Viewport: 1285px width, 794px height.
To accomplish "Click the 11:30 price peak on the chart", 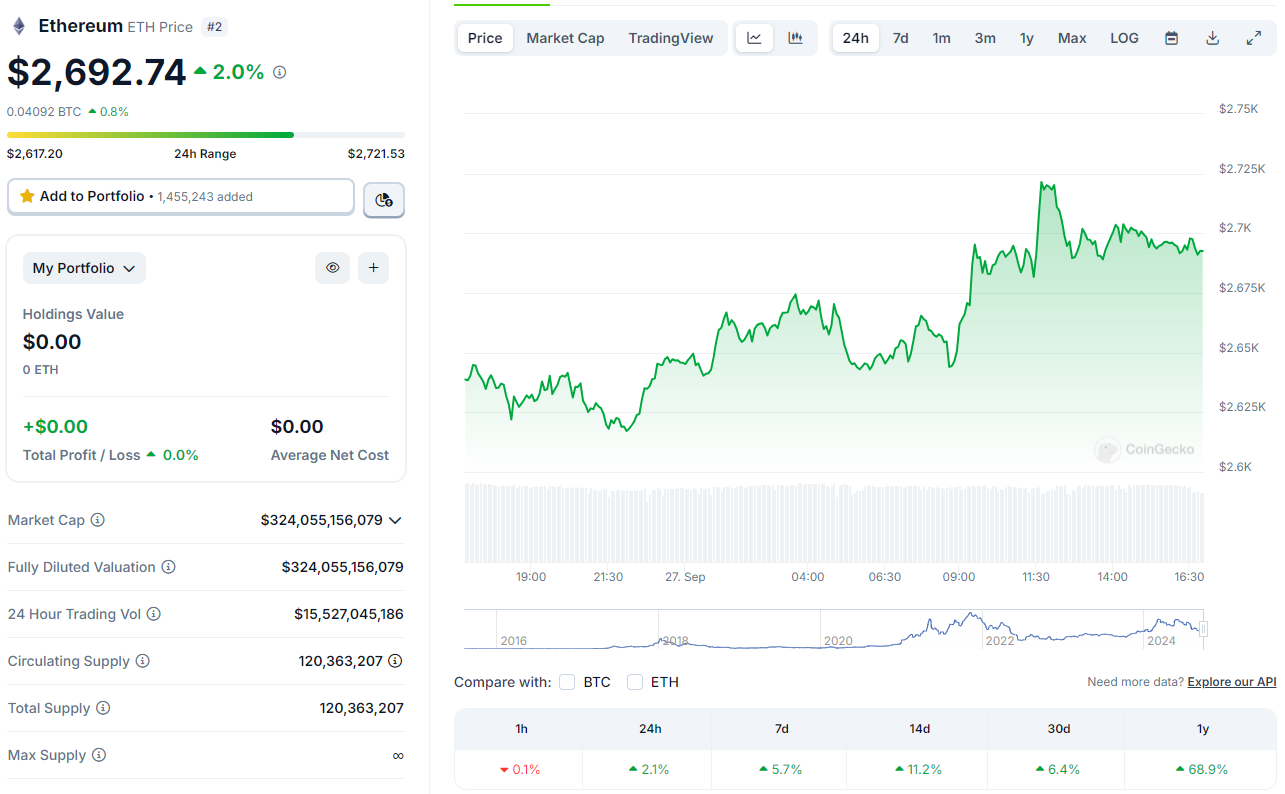I will click(x=1044, y=185).
